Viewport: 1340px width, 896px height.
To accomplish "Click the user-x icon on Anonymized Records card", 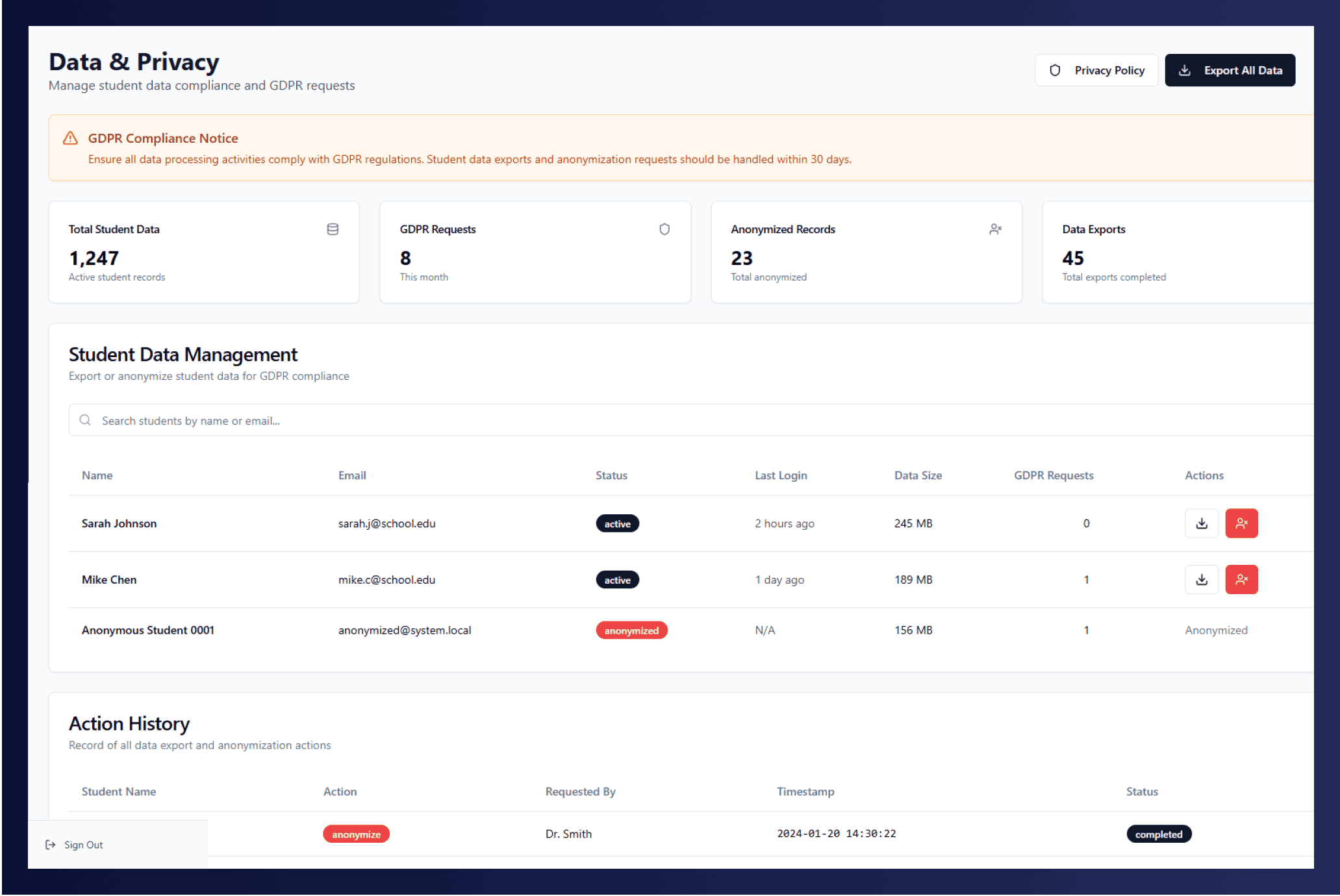I will tap(995, 229).
